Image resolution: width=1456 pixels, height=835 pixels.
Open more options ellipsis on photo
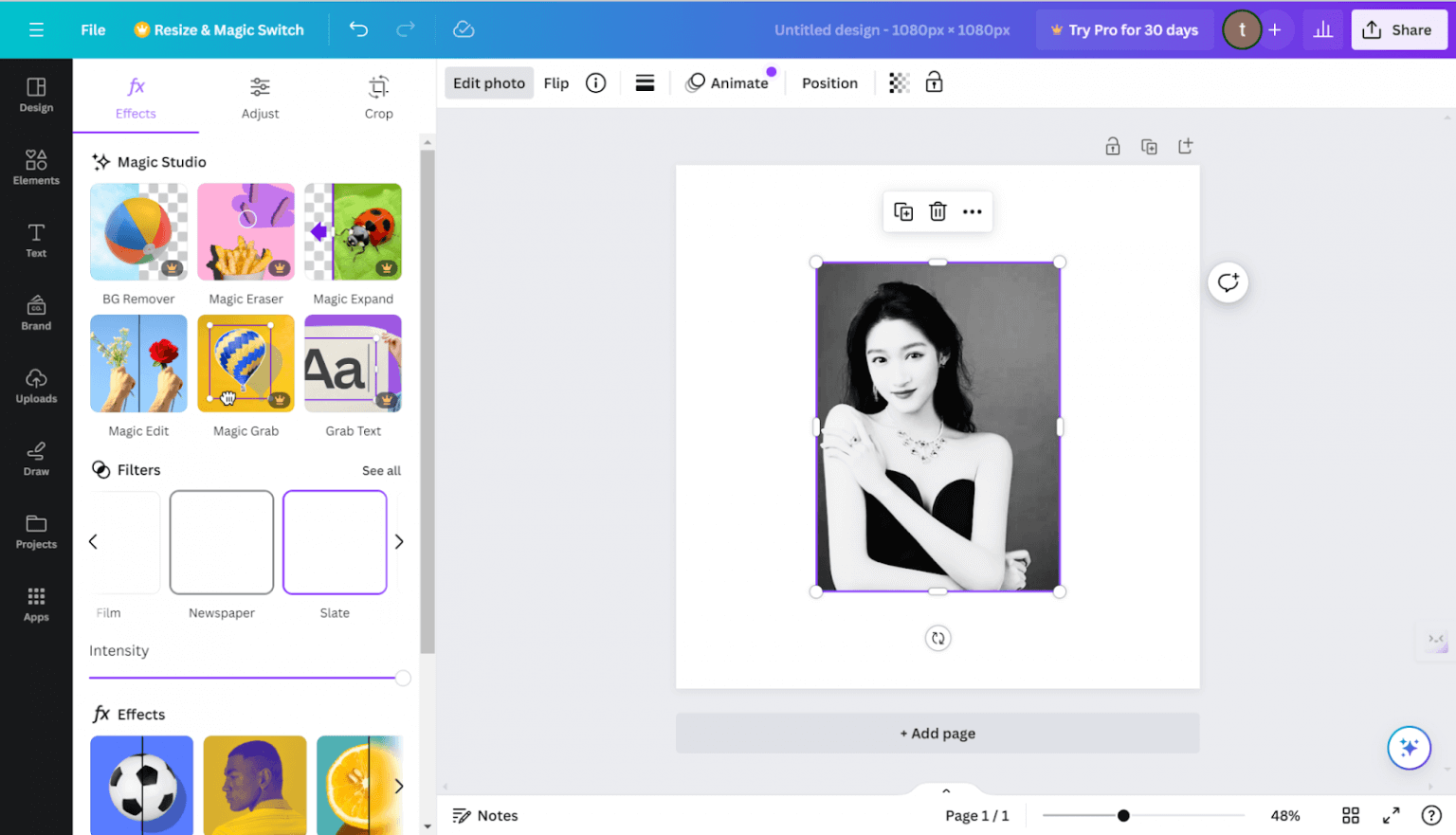(x=972, y=211)
